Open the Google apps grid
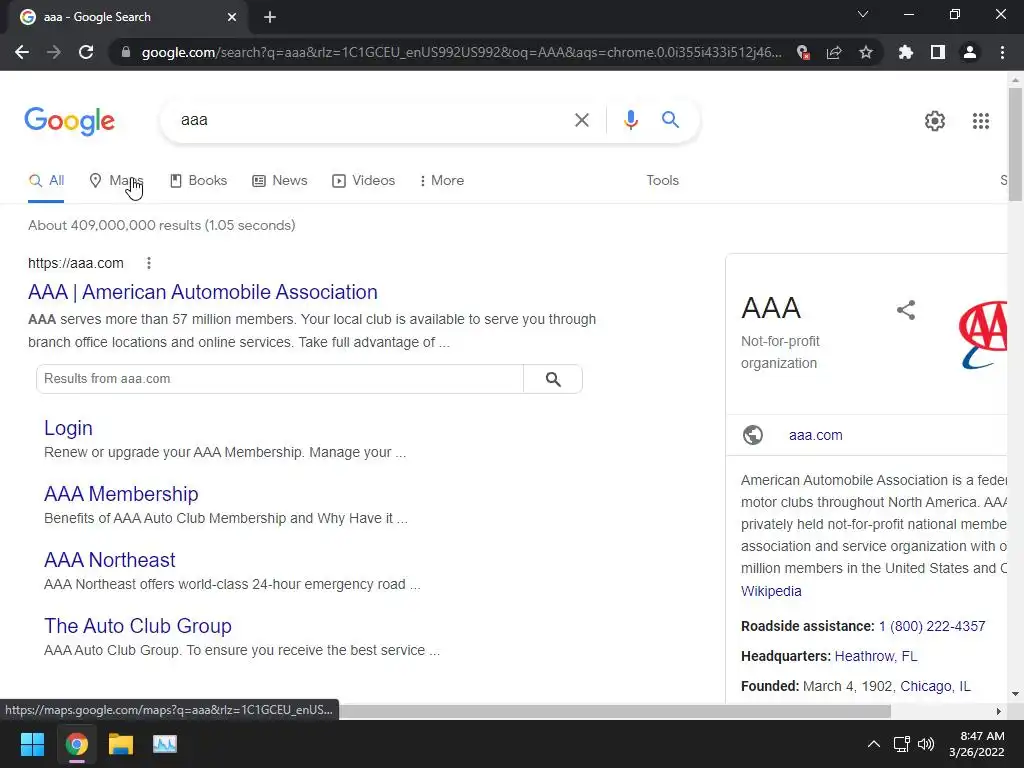1024x768 pixels. pyautogui.click(x=980, y=121)
